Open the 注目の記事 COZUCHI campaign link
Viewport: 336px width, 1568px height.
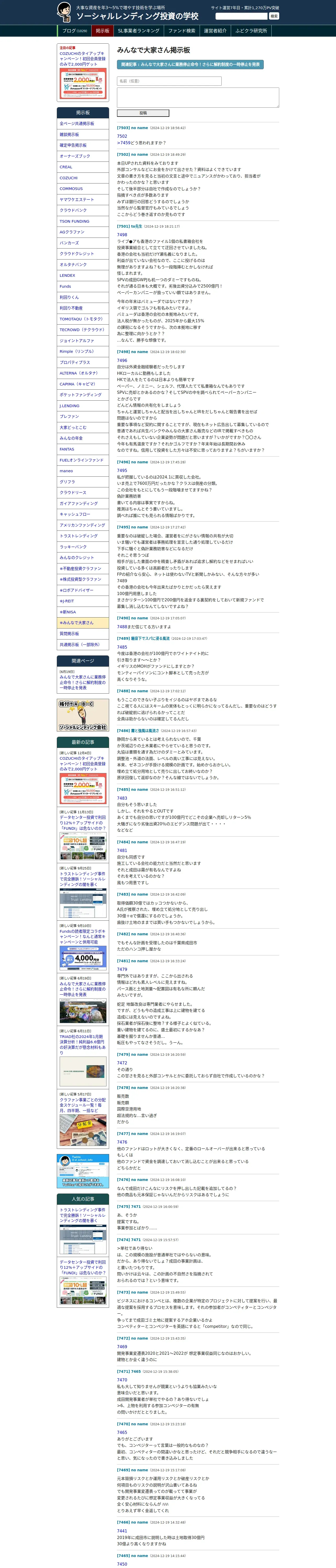(x=83, y=59)
